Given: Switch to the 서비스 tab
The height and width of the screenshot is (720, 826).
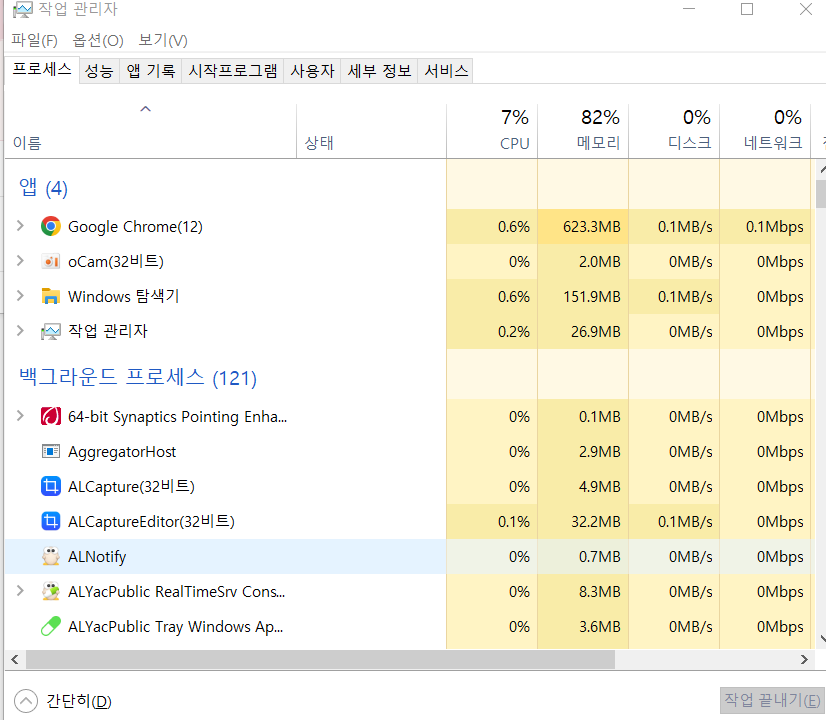Looking at the screenshot, I should [446, 71].
